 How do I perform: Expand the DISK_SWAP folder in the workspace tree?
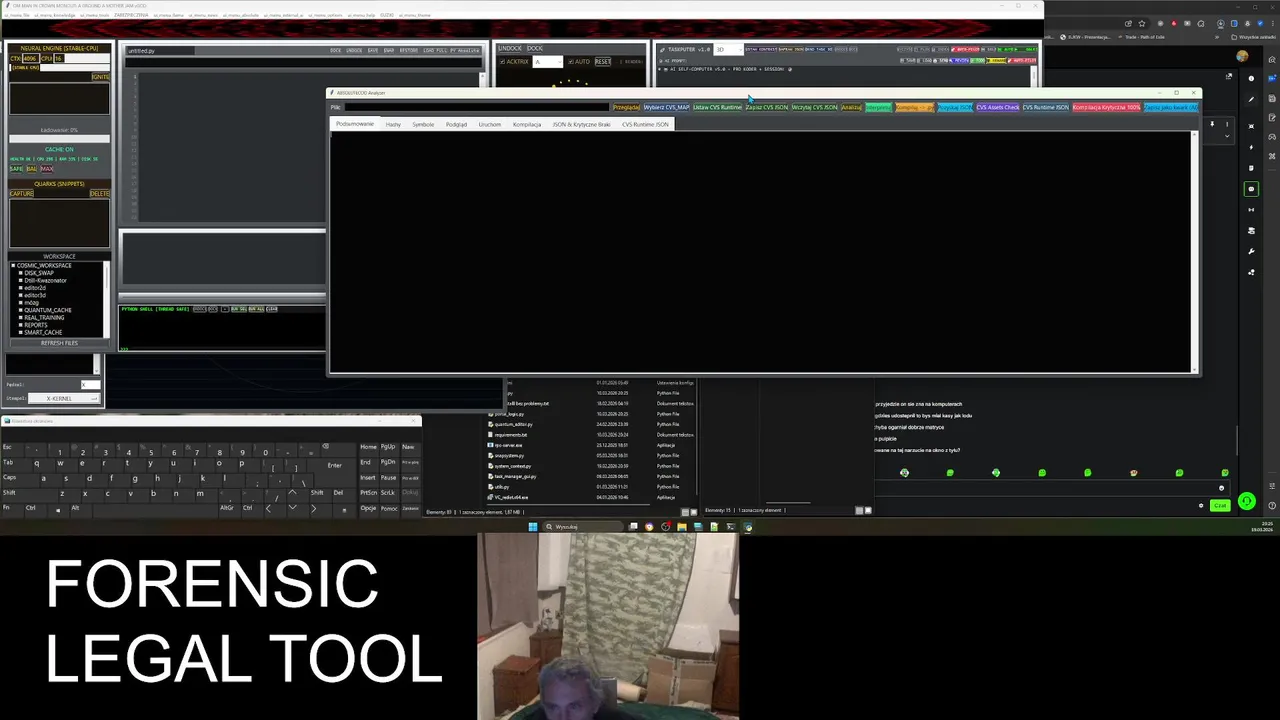click(21, 273)
